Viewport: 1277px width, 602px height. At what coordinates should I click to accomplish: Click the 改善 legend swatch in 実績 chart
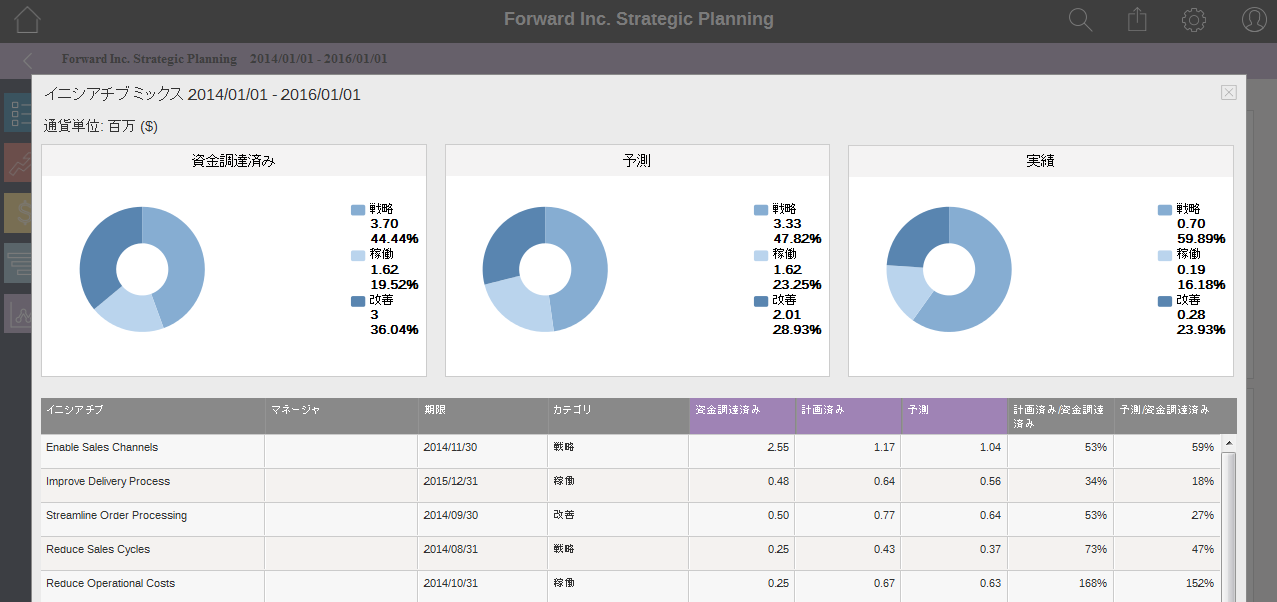tap(1165, 301)
